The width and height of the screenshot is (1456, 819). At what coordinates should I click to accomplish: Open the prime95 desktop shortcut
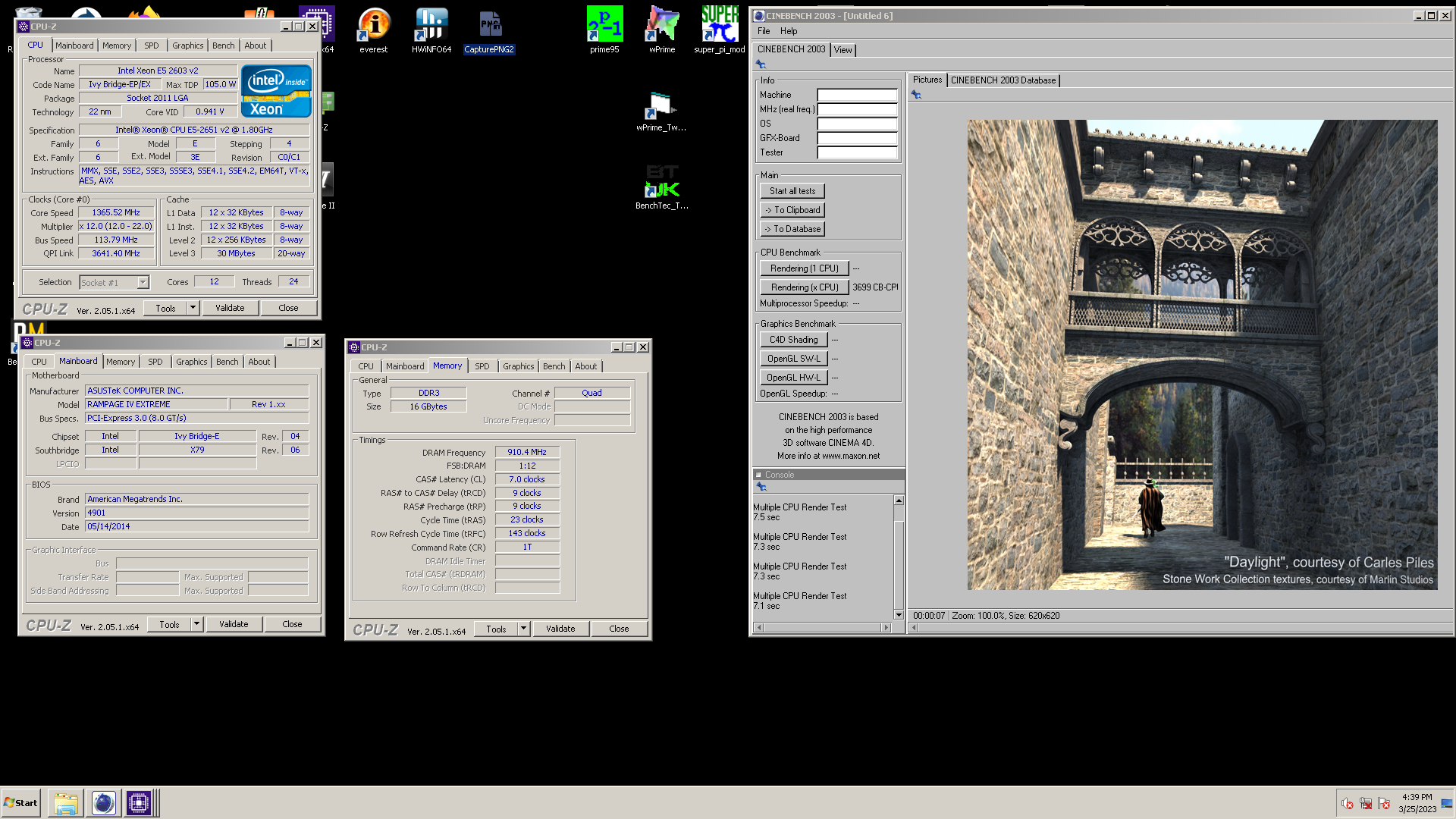click(x=604, y=30)
